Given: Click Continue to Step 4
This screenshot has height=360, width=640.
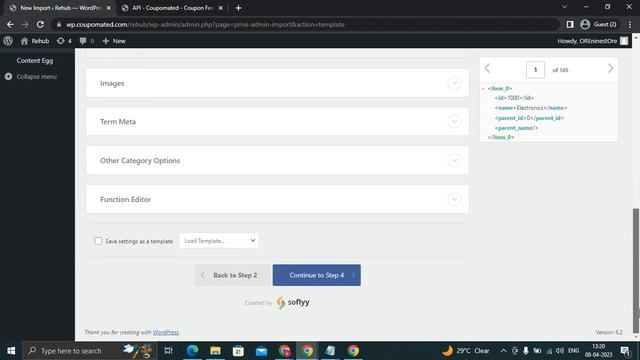Looking at the screenshot, I should point(317,275).
